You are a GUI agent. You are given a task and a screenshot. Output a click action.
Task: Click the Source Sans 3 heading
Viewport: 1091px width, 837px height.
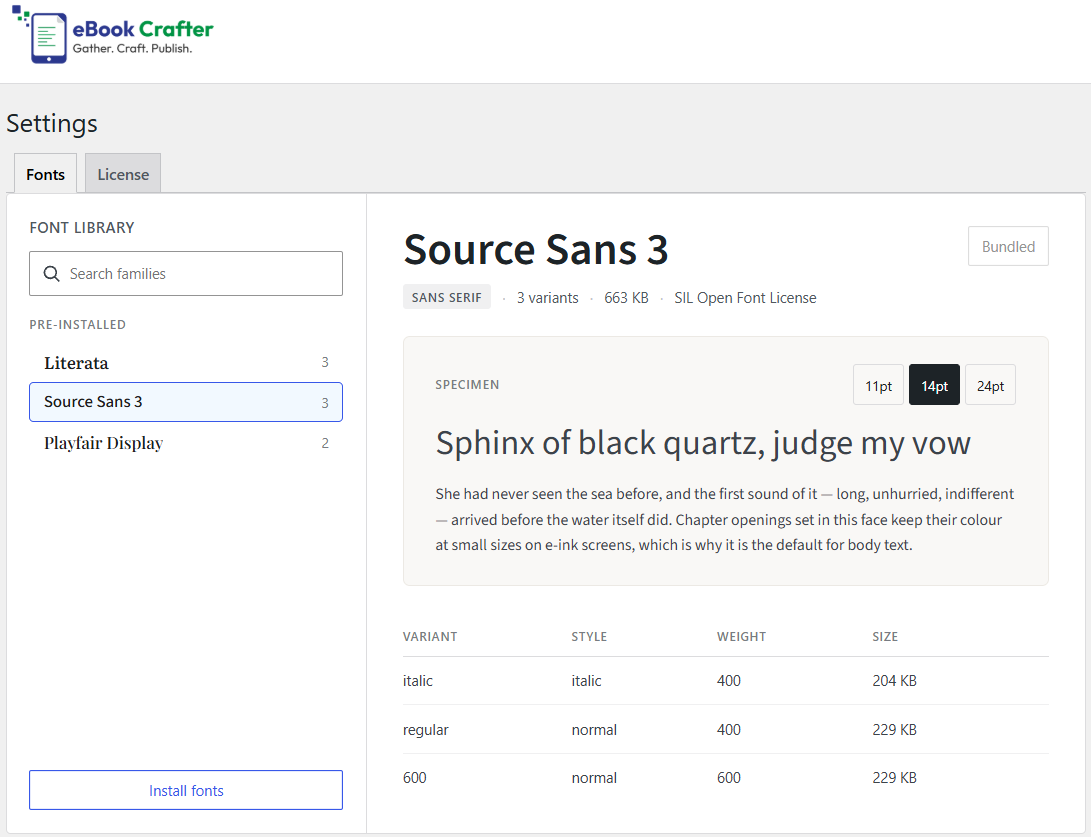(536, 249)
